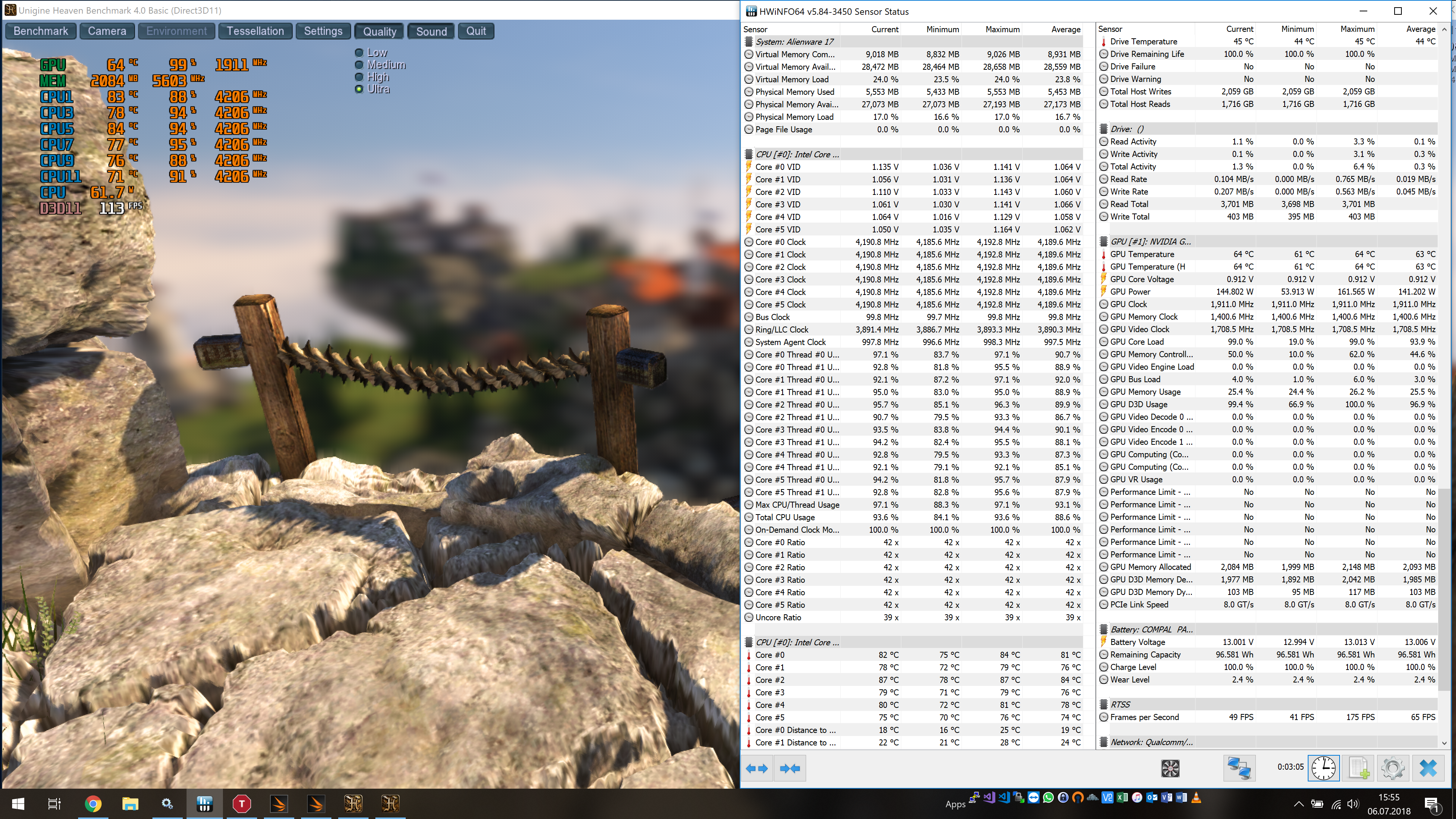This screenshot has width=1456, height=819.
Task: Select the GPU Power sensor row
Action: pos(1268,292)
